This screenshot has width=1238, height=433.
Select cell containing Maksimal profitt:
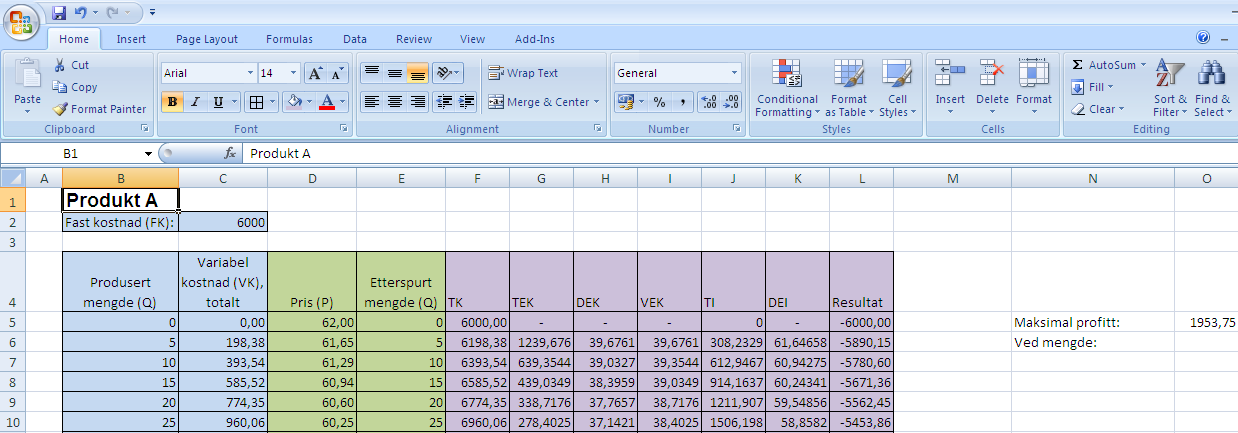pos(1093,322)
